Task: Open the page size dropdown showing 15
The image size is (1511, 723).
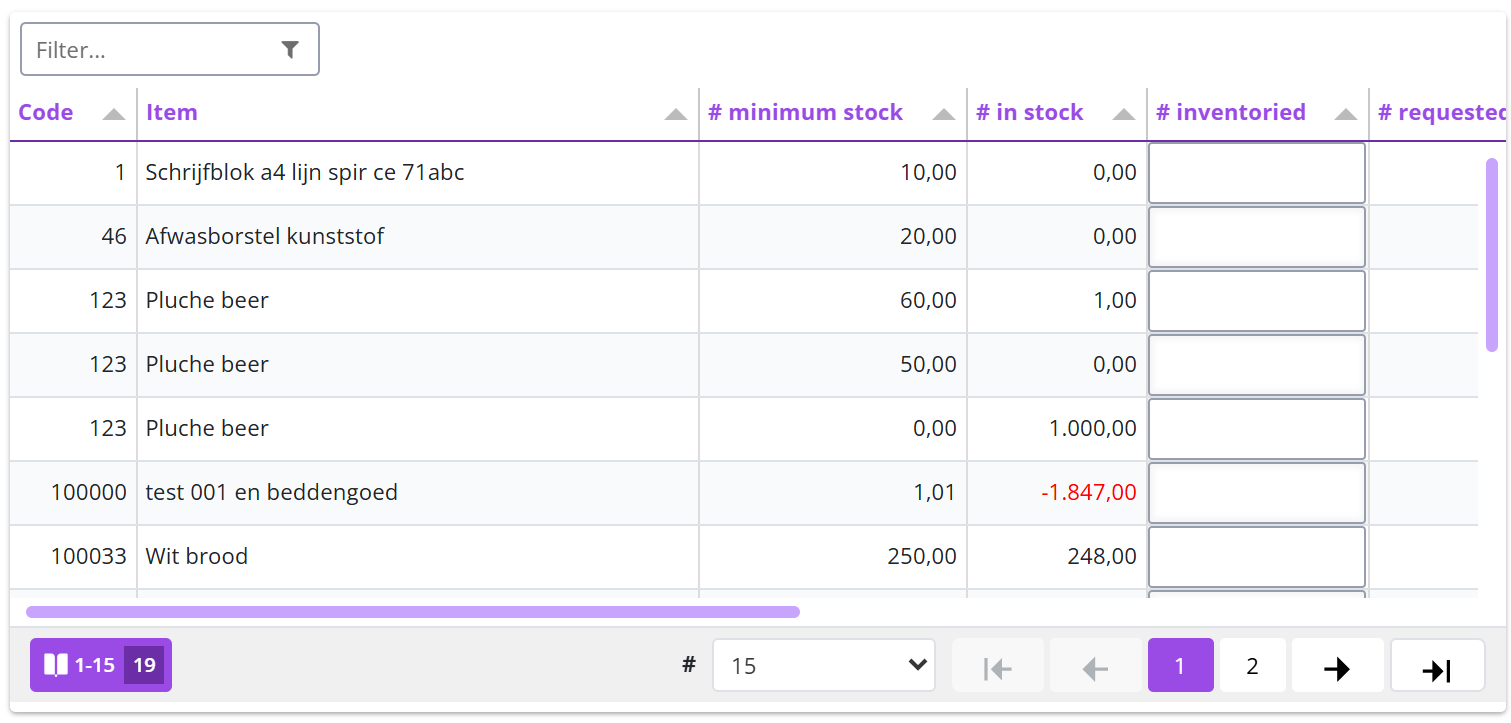Action: [x=824, y=666]
